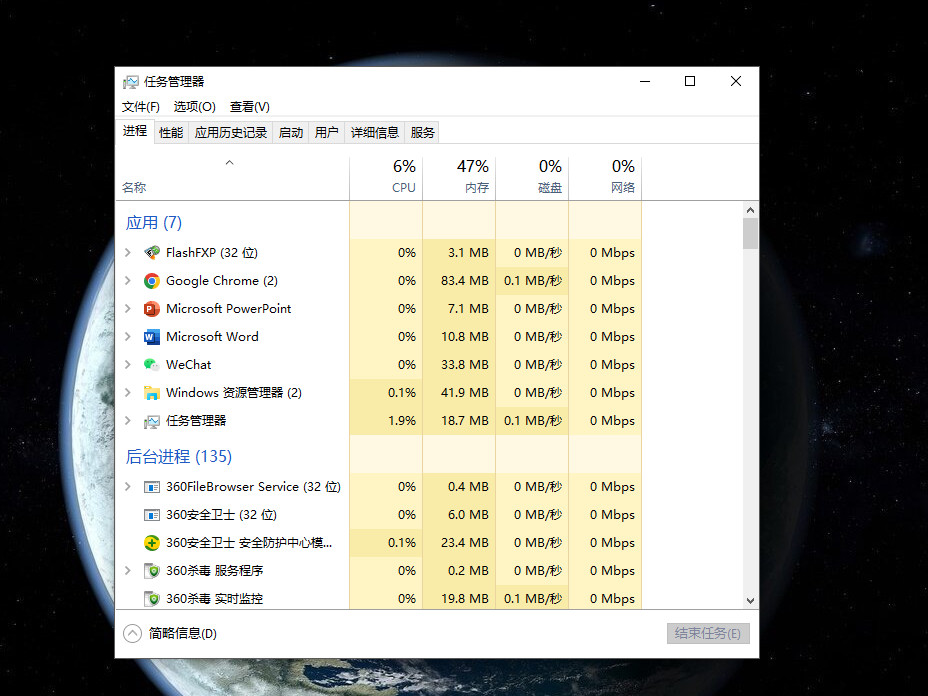The height and width of the screenshot is (696, 928).
Task: Select the 进程 tab
Action: [135, 131]
